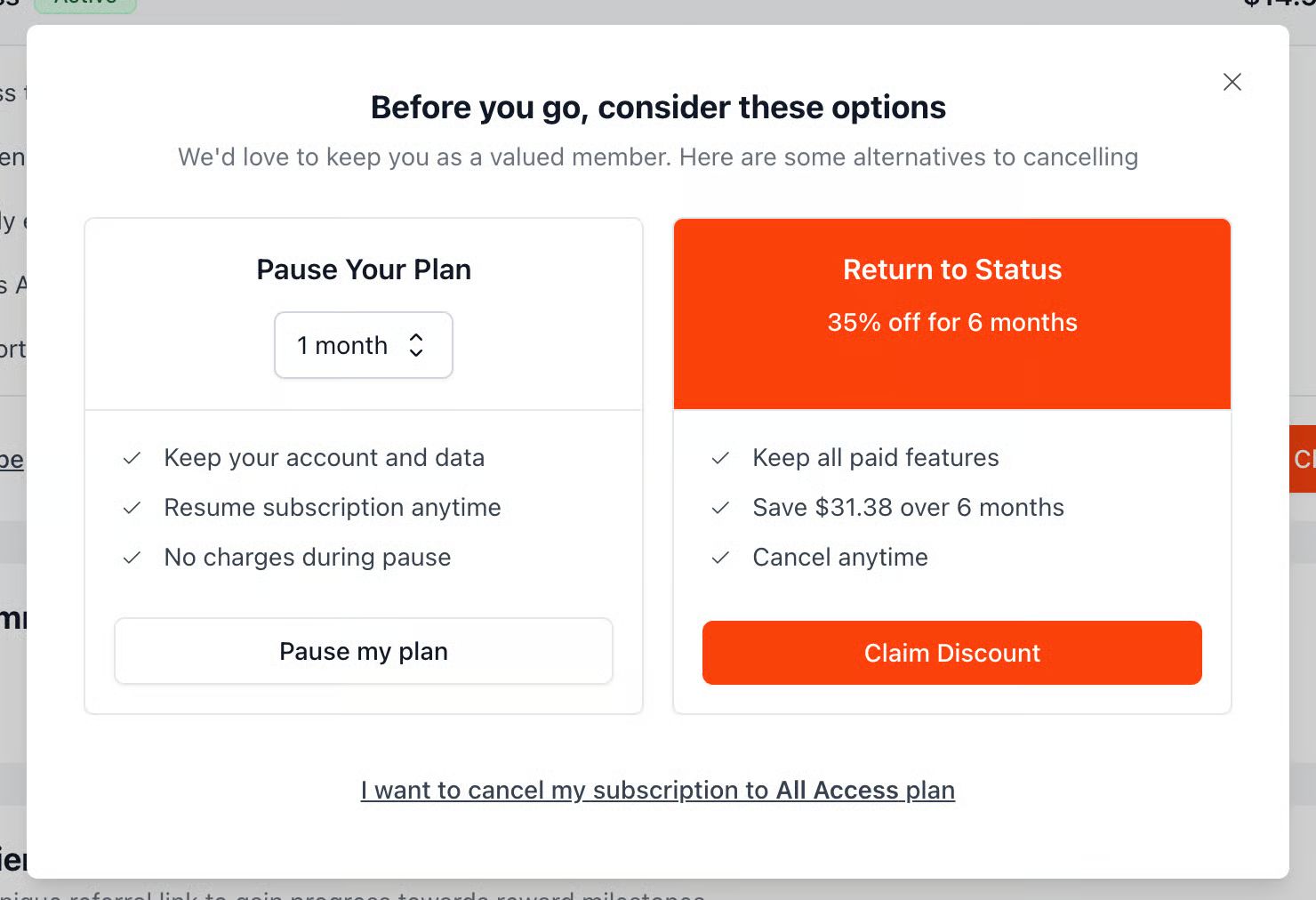Click the 35% off for 6 months text

coord(951,322)
